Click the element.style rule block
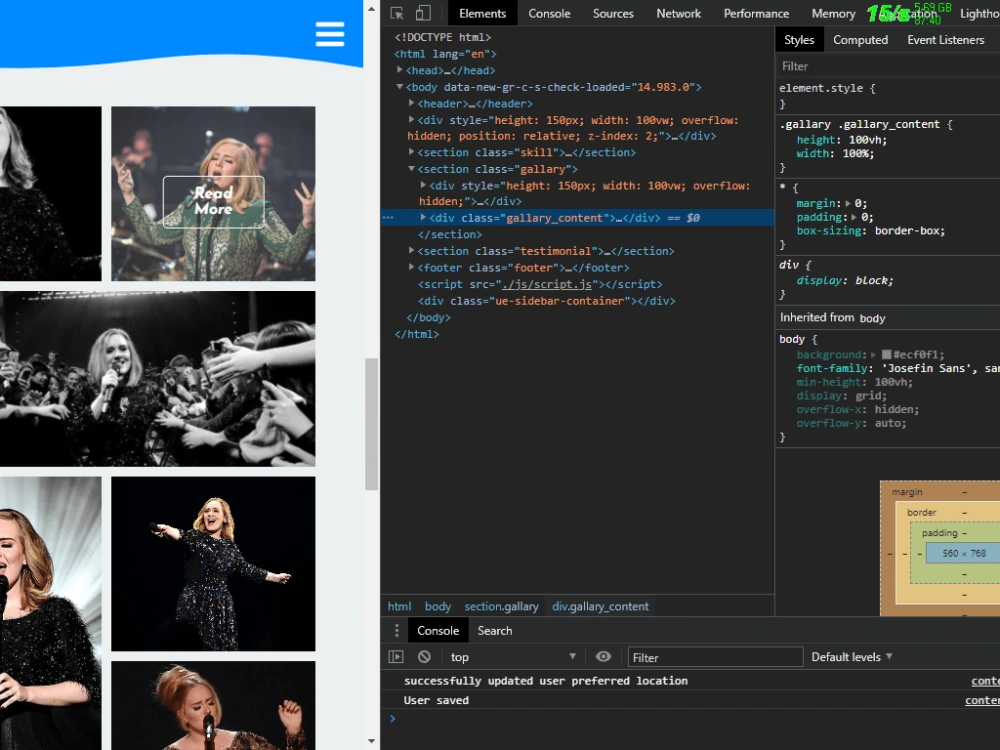 point(888,96)
